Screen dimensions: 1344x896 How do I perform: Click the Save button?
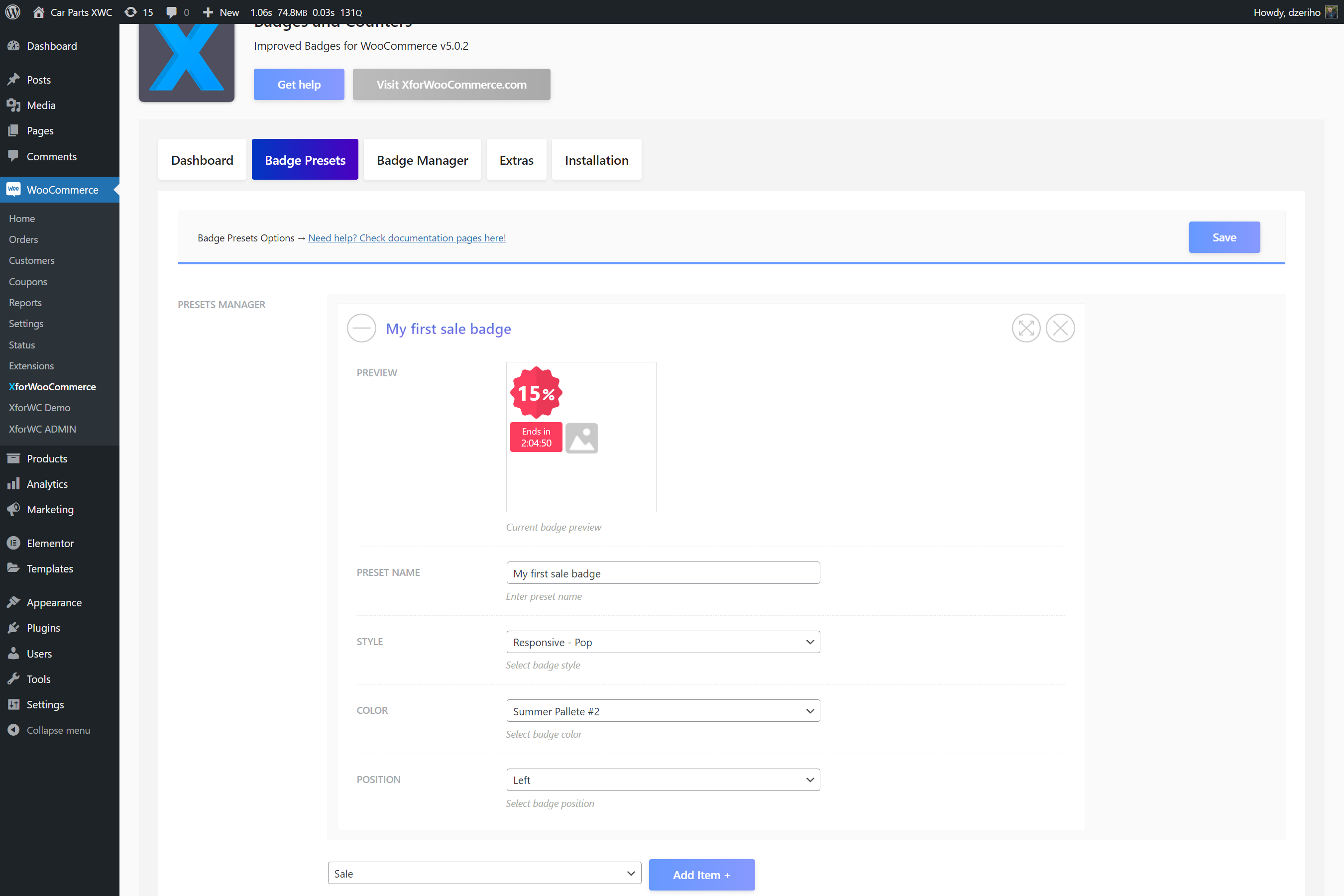coord(1224,236)
